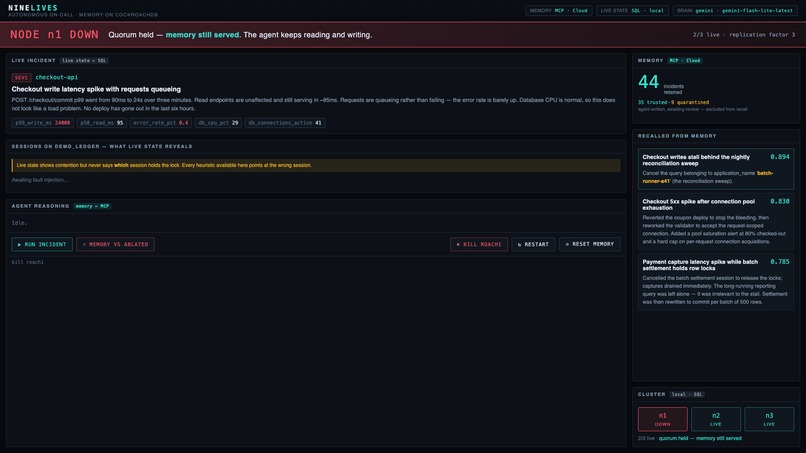Viewport: 806px width, 453px height.
Task: Click the NODE n1 DOWN banner heading
Action: (x=54, y=34)
